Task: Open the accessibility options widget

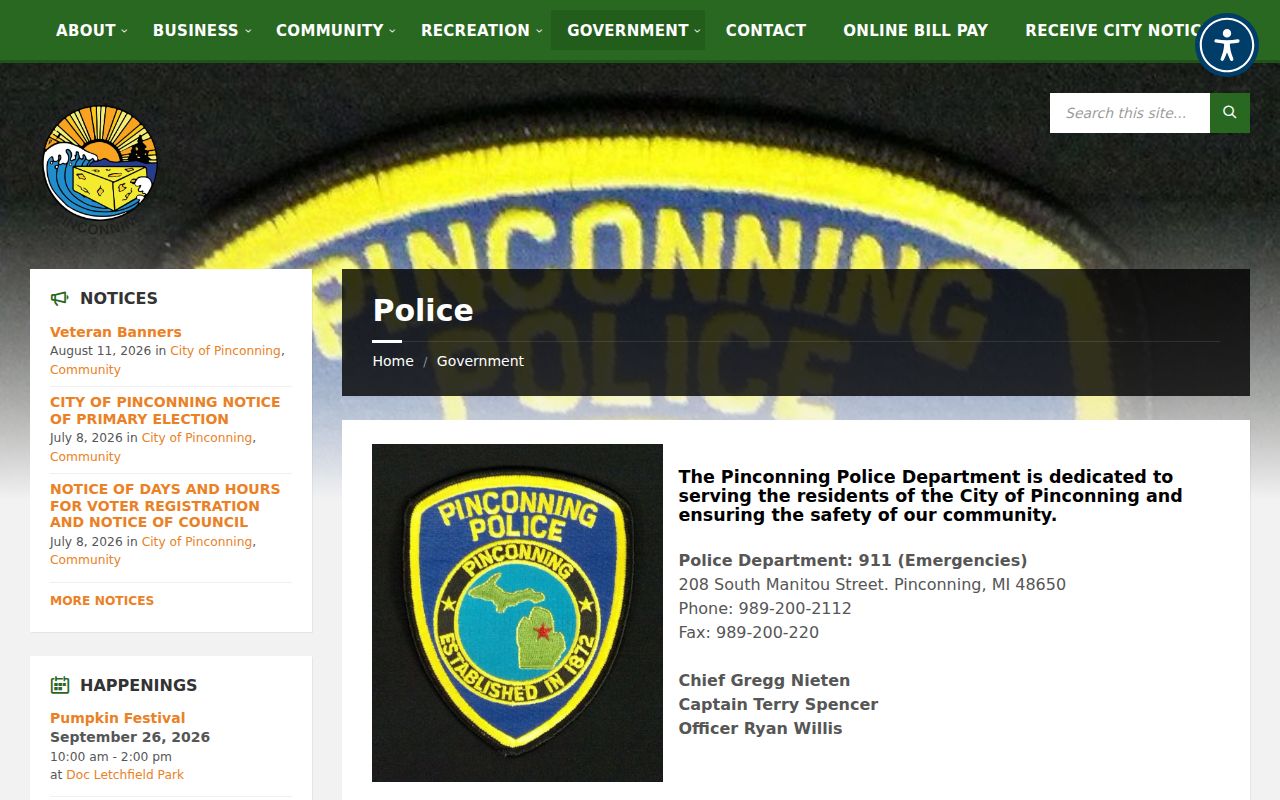Action: pyautogui.click(x=1227, y=45)
